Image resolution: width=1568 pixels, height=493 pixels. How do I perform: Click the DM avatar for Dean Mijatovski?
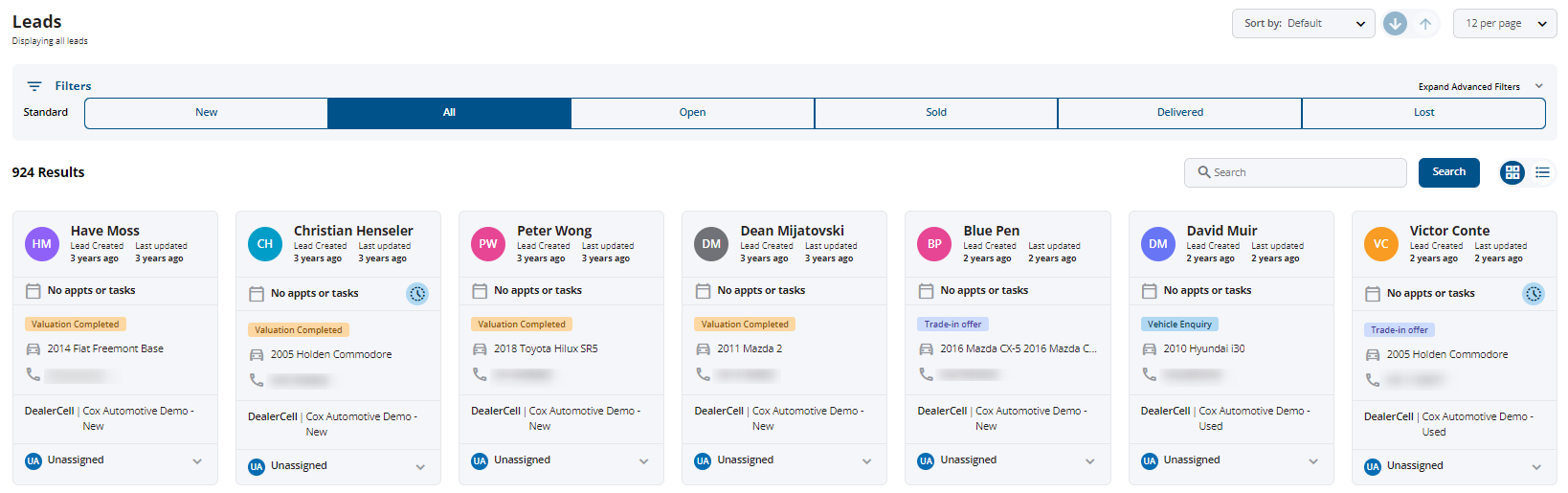tap(711, 244)
